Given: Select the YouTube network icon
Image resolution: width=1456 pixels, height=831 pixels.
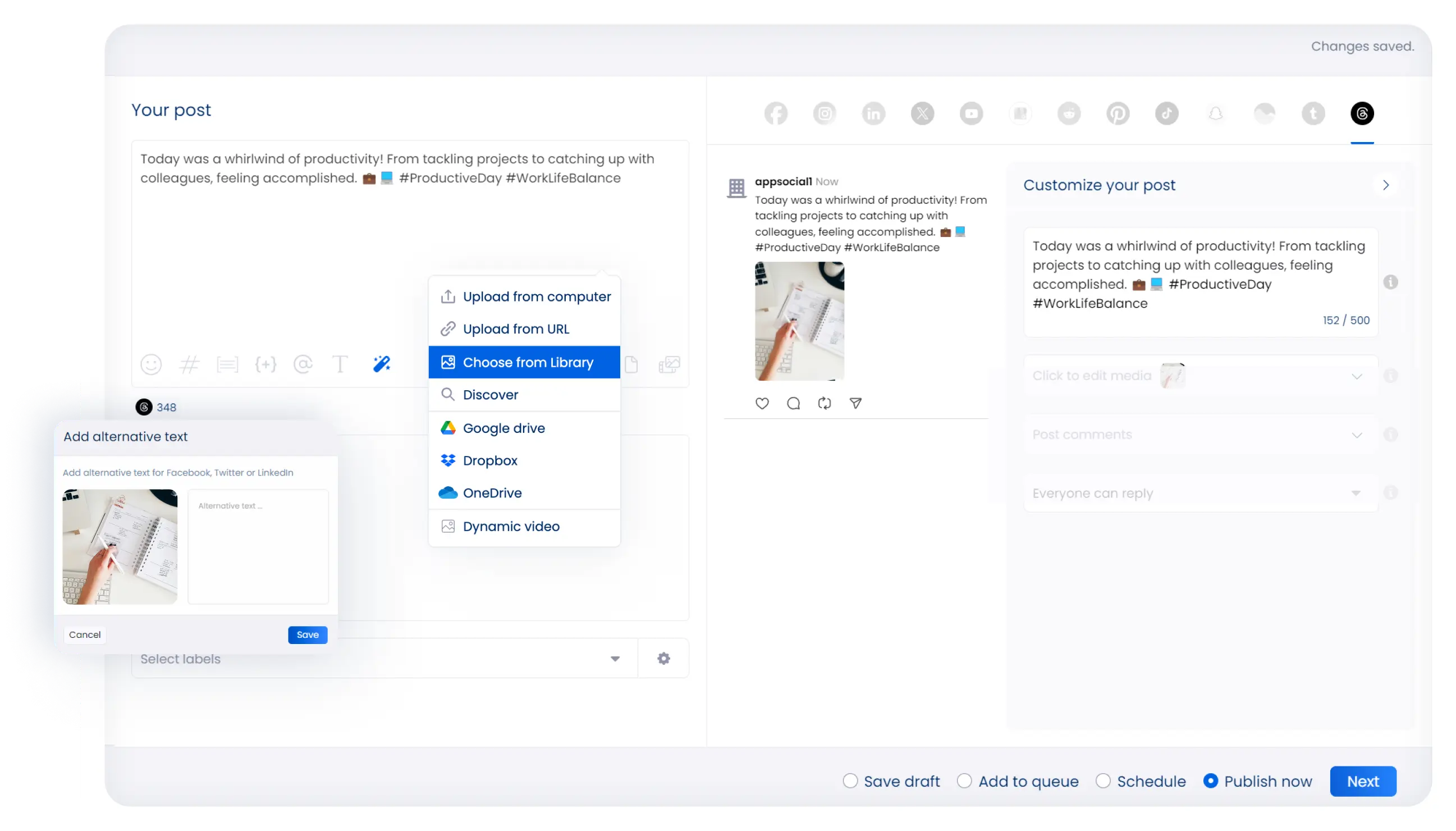Looking at the screenshot, I should pos(971,113).
